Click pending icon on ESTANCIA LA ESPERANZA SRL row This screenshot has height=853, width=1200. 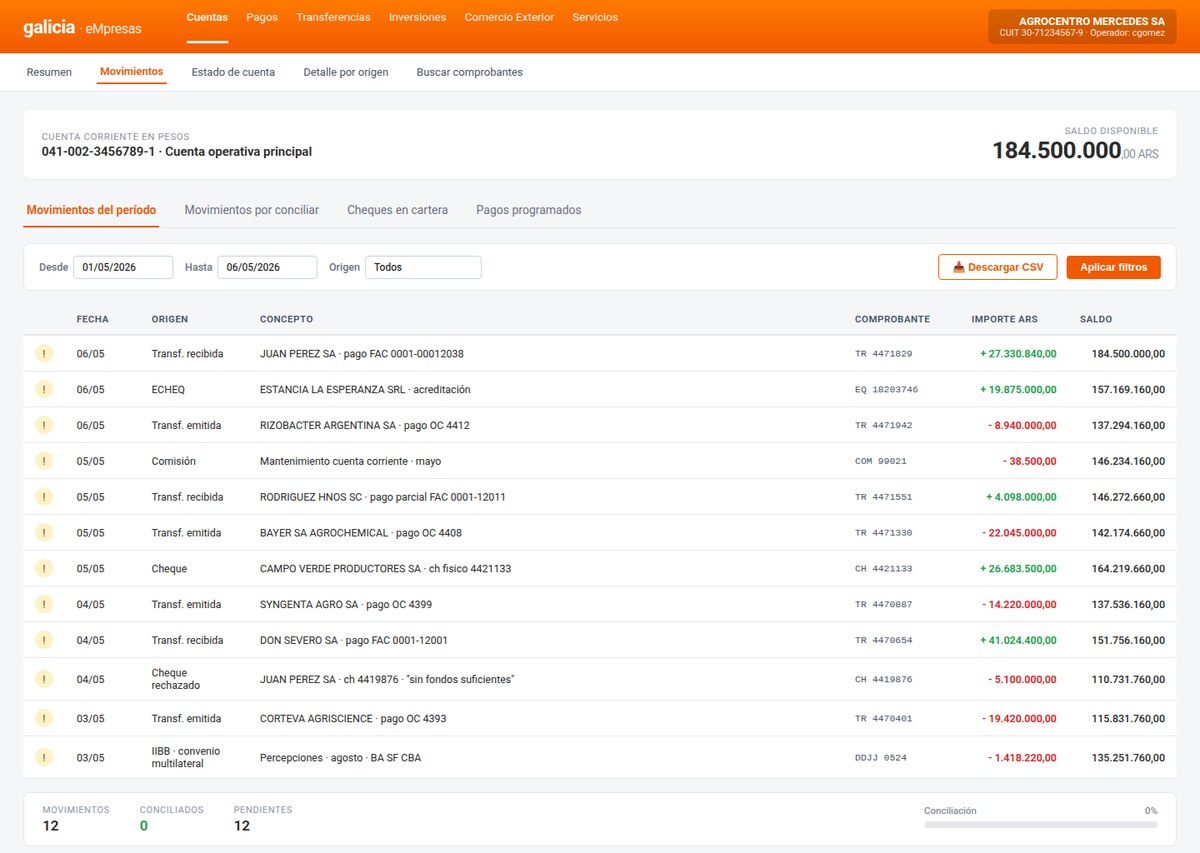[x=43, y=389]
